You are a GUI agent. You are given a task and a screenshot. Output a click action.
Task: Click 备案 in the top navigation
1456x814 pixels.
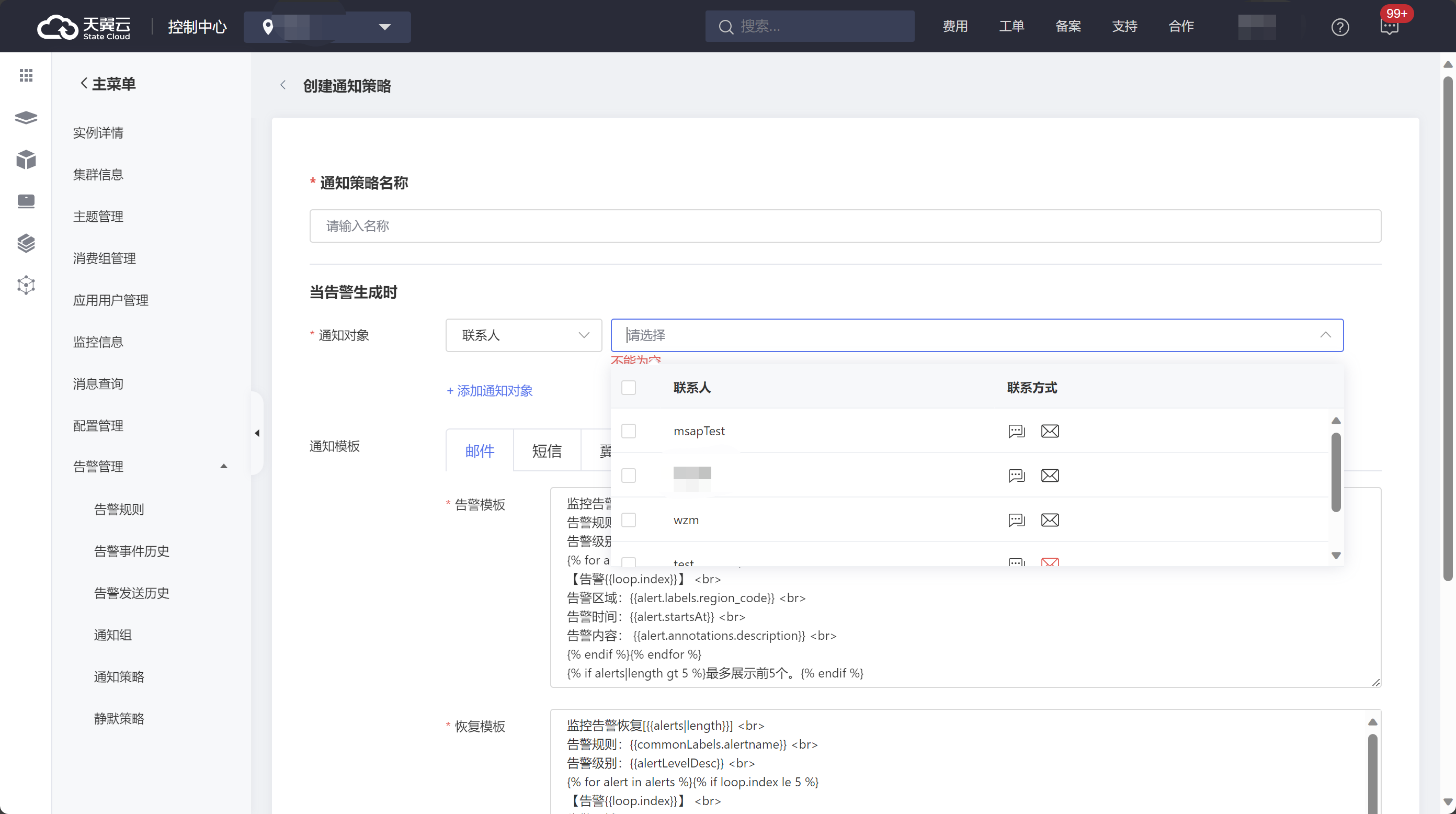1068,26
